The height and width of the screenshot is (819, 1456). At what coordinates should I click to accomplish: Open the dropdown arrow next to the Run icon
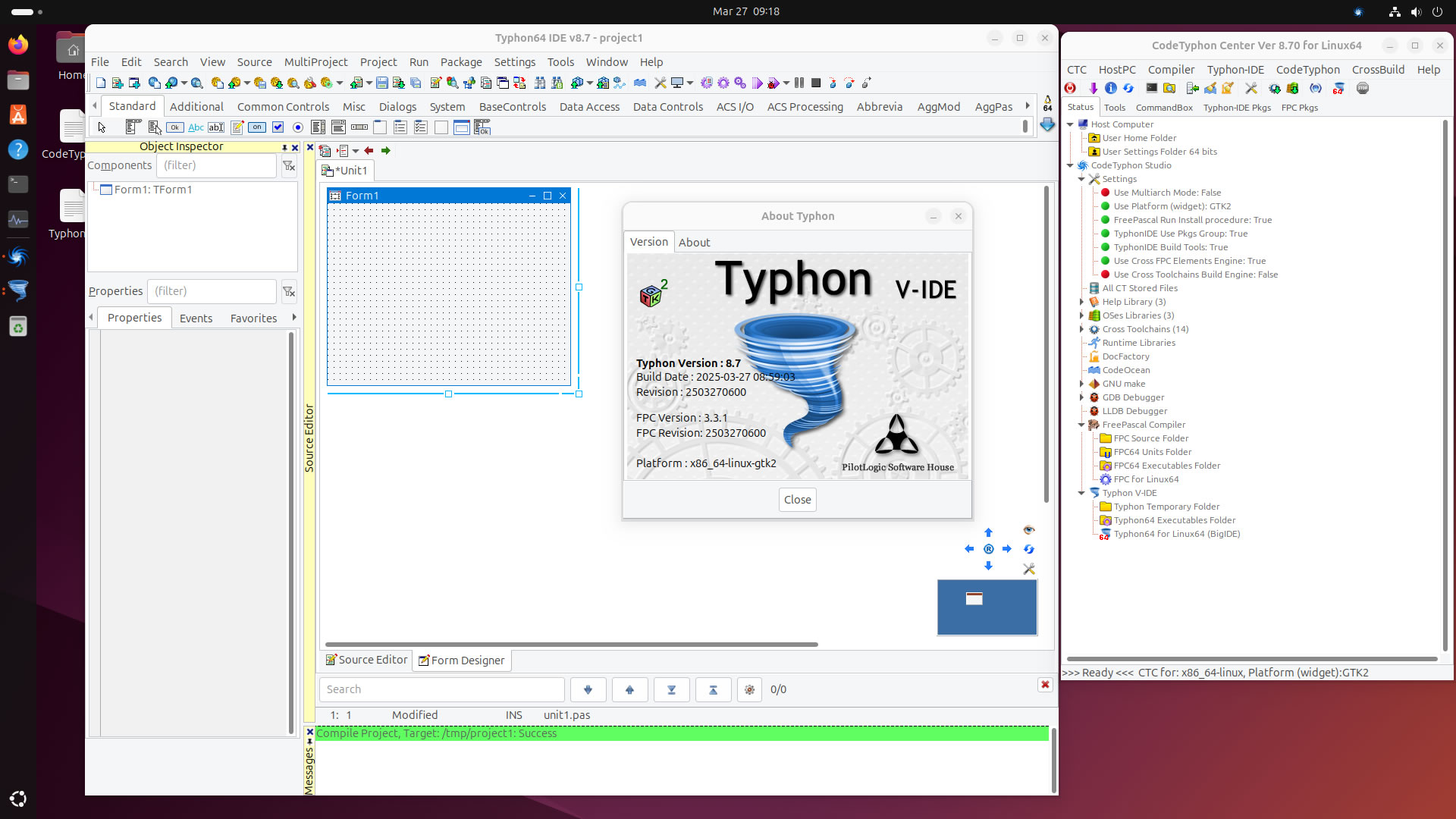[786, 83]
